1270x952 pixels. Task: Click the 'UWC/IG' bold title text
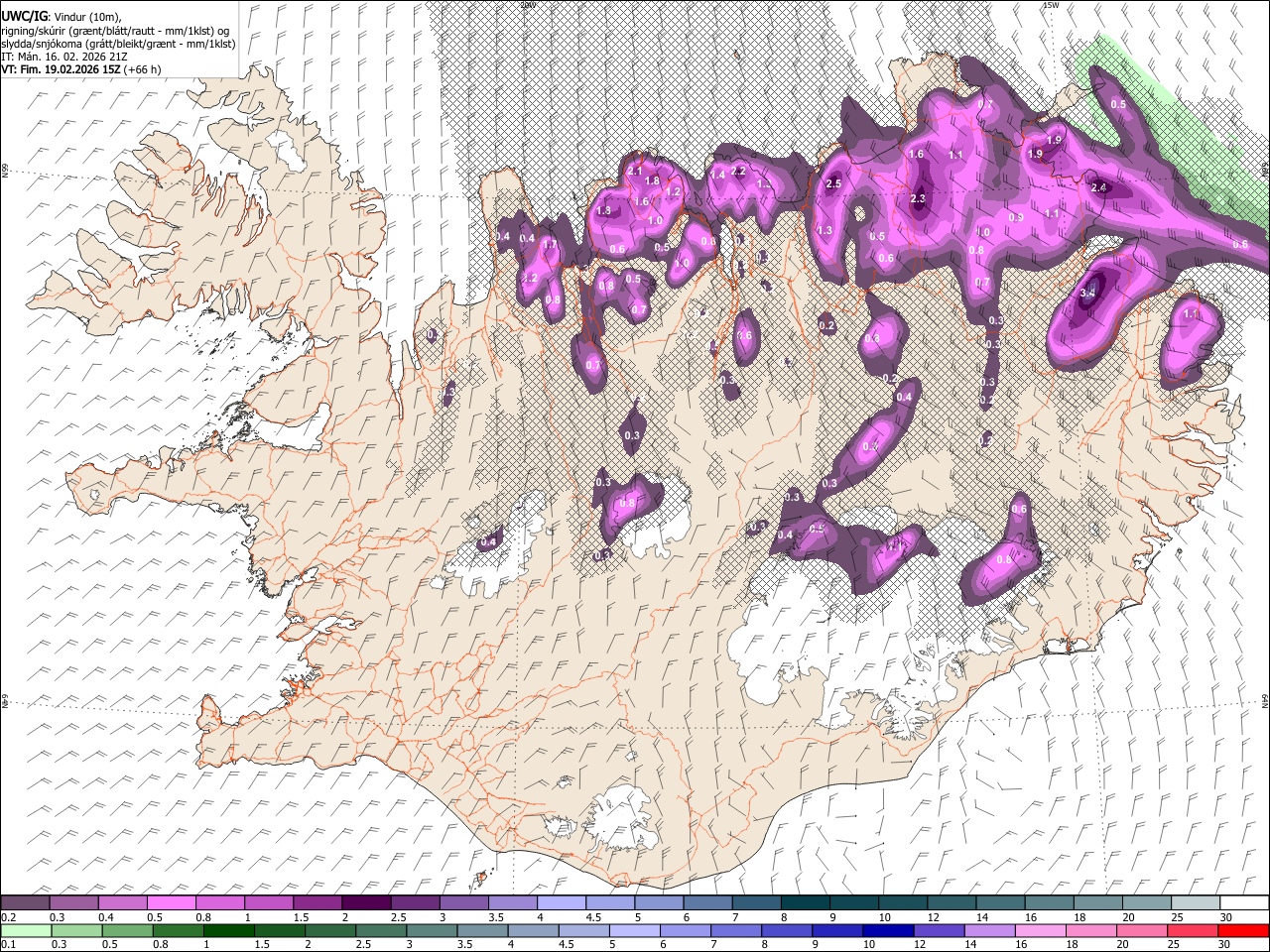(23, 17)
